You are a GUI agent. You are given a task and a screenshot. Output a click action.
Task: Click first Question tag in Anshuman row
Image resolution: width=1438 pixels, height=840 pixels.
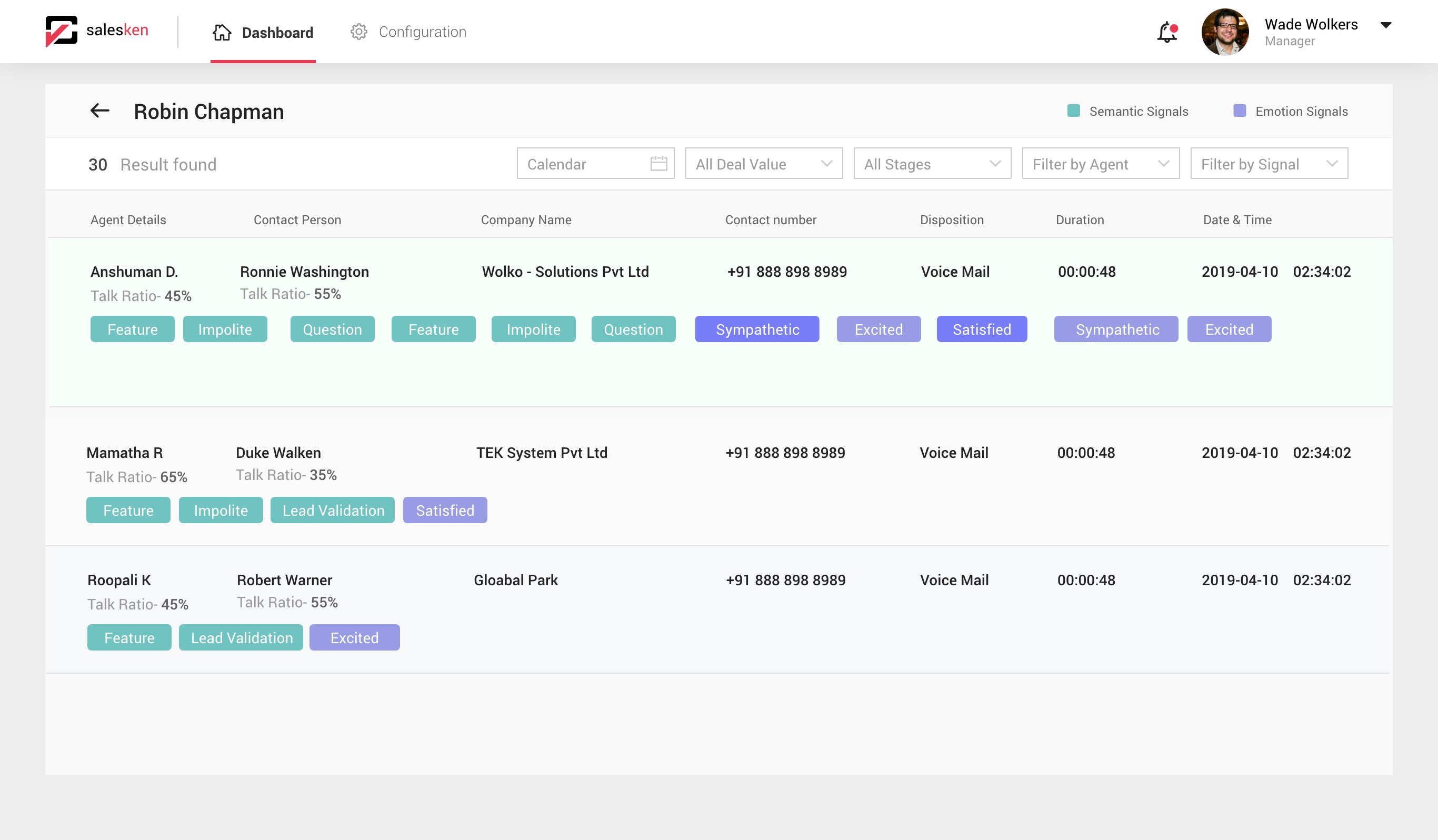(x=332, y=329)
